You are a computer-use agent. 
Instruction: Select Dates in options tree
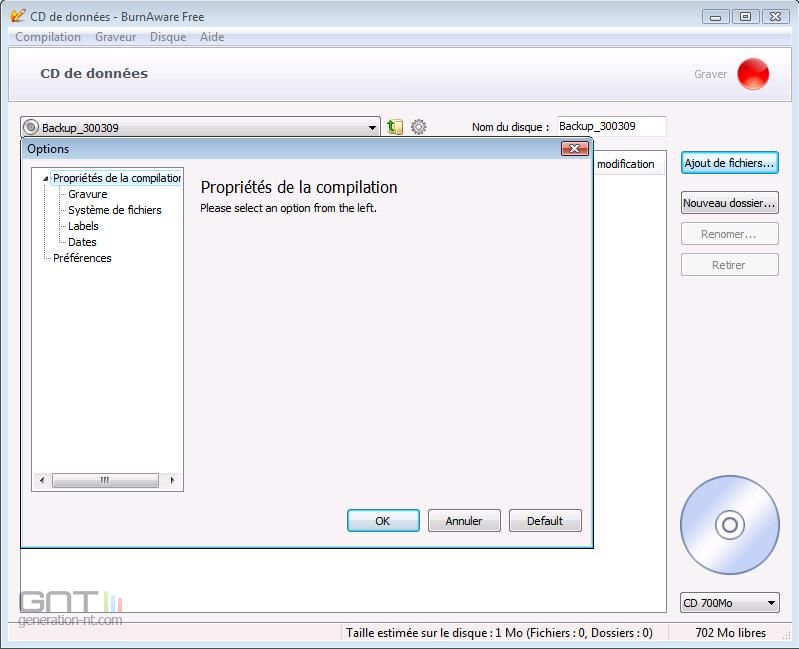82,242
